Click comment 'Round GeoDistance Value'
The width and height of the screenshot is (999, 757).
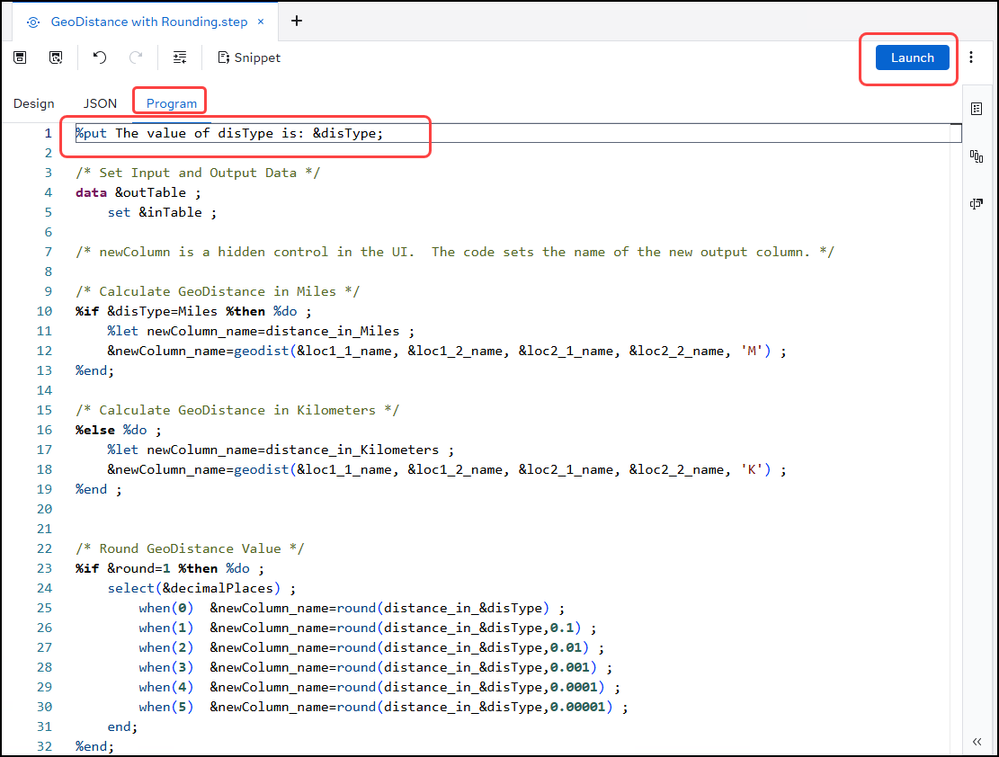[x=190, y=548]
